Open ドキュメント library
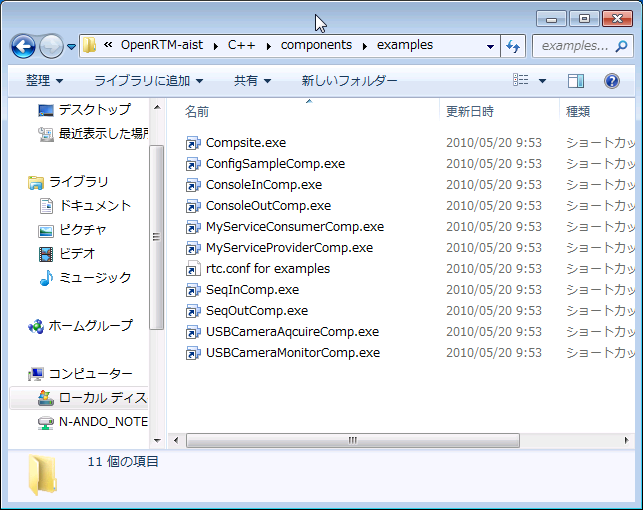The width and height of the screenshot is (643, 510). point(85,205)
